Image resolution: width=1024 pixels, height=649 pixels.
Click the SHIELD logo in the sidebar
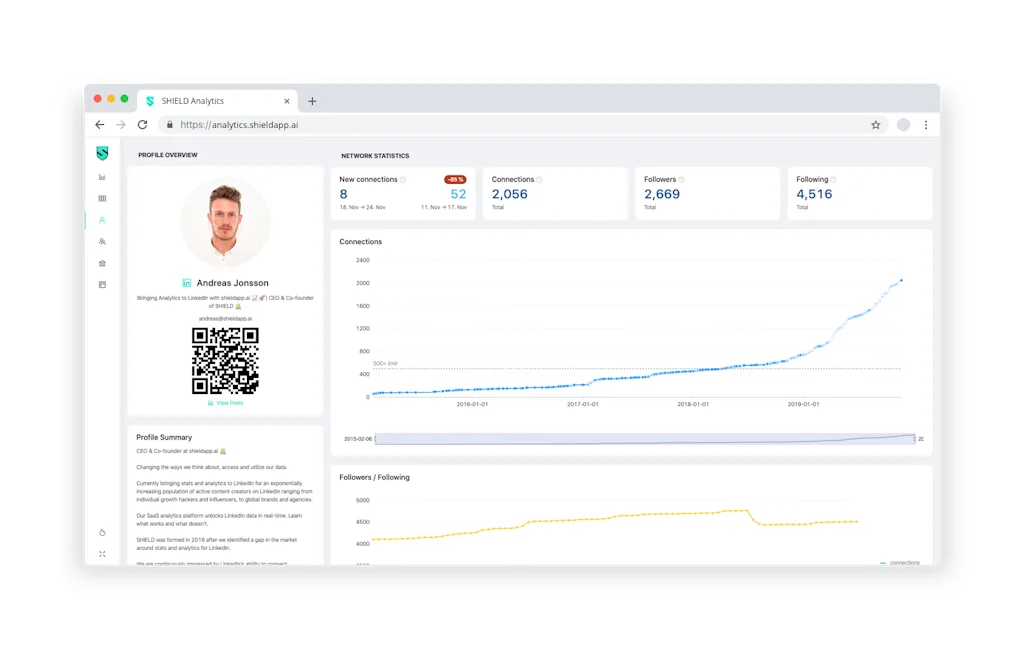[102, 153]
